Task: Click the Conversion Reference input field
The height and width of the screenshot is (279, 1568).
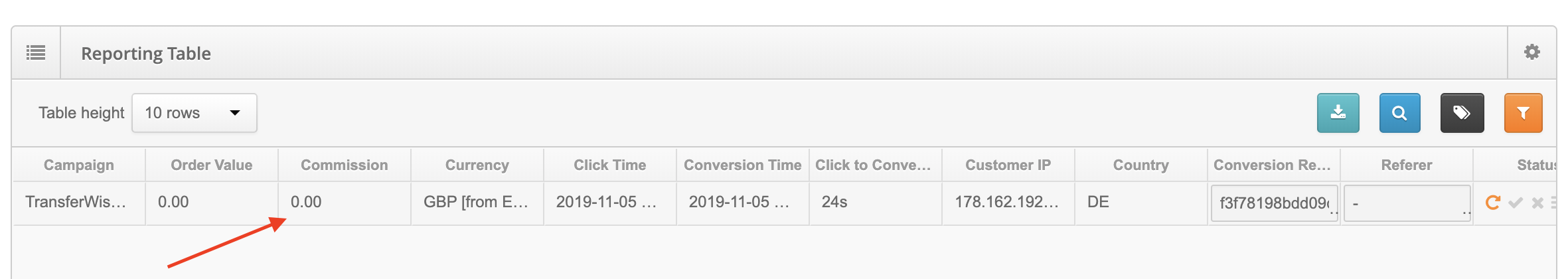Action: pos(1273,203)
